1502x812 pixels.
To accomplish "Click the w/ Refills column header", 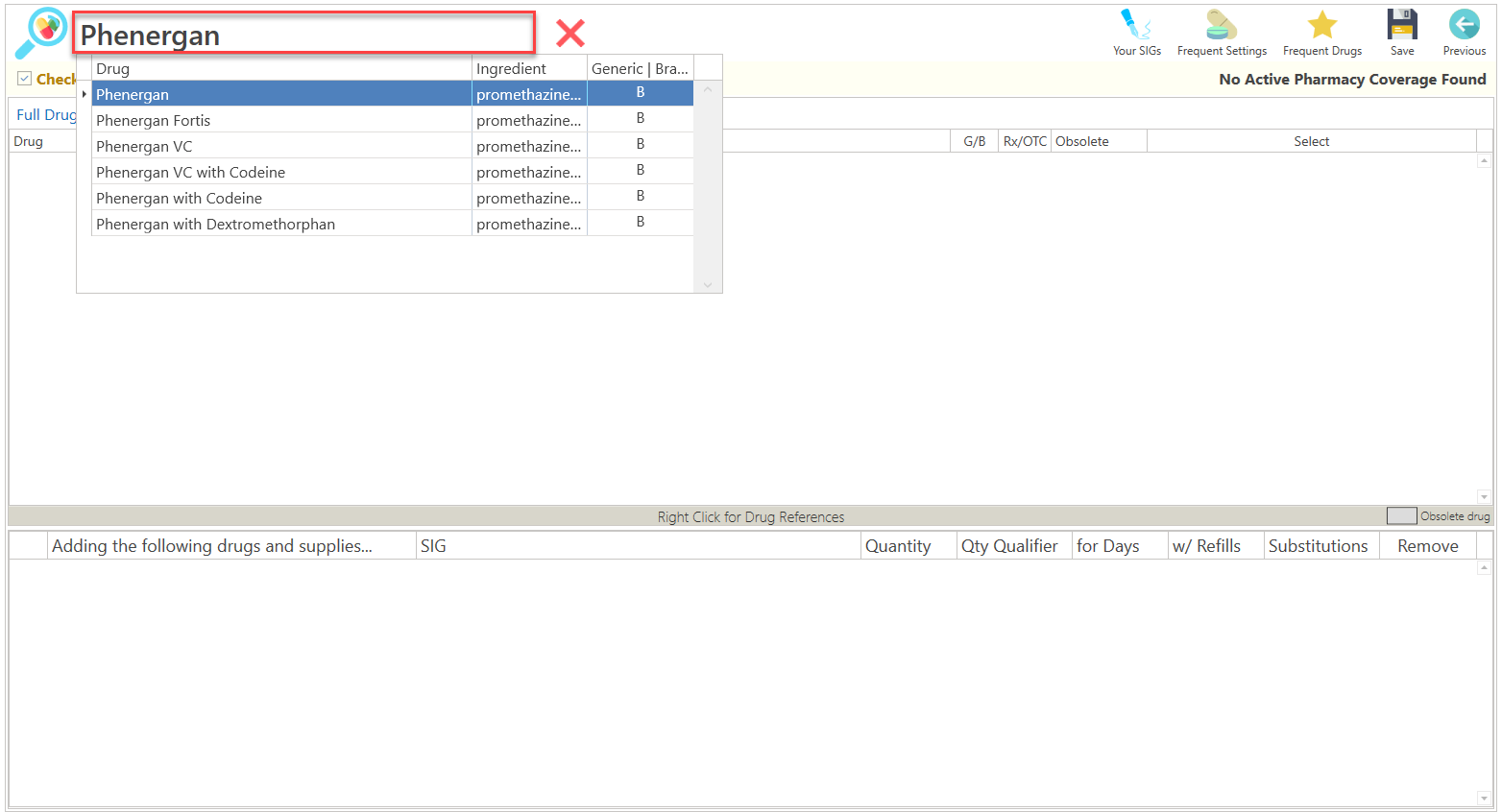I will point(1216,545).
